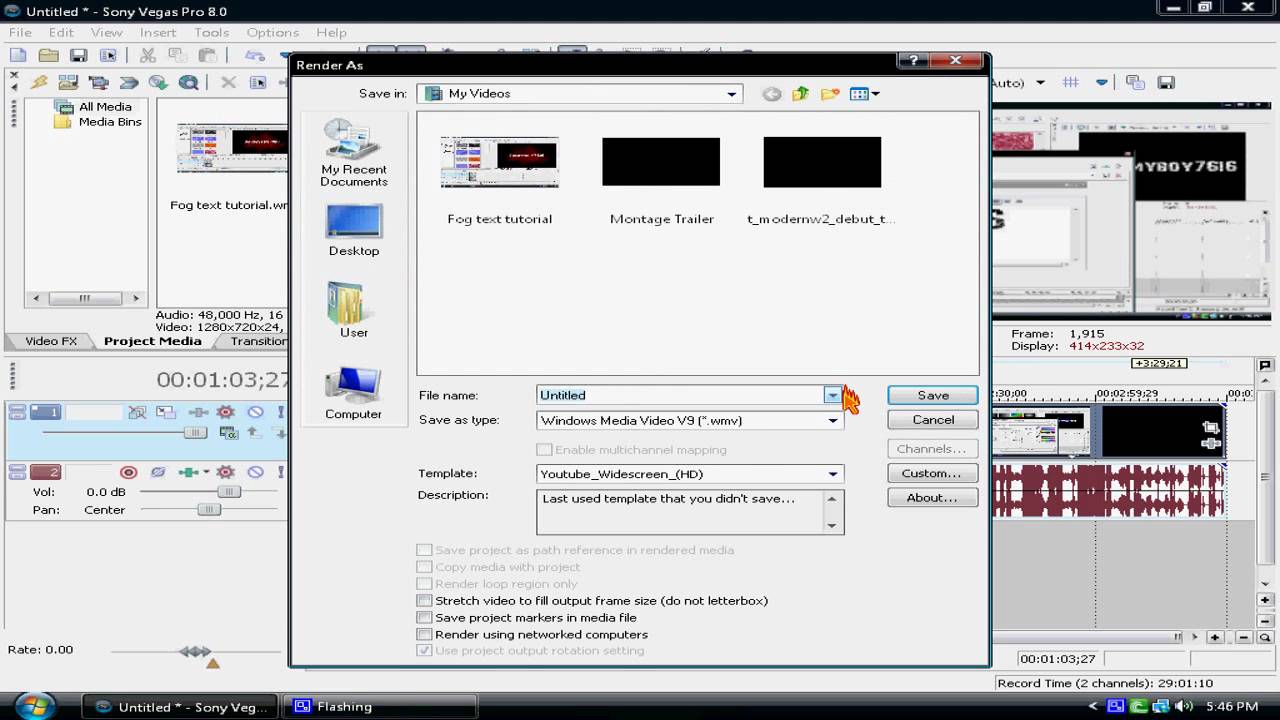Open the Insert menu
The width and height of the screenshot is (1280, 720).
[x=158, y=32]
